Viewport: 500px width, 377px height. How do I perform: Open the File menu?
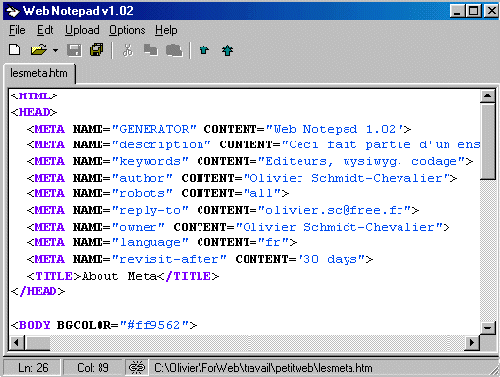17,30
